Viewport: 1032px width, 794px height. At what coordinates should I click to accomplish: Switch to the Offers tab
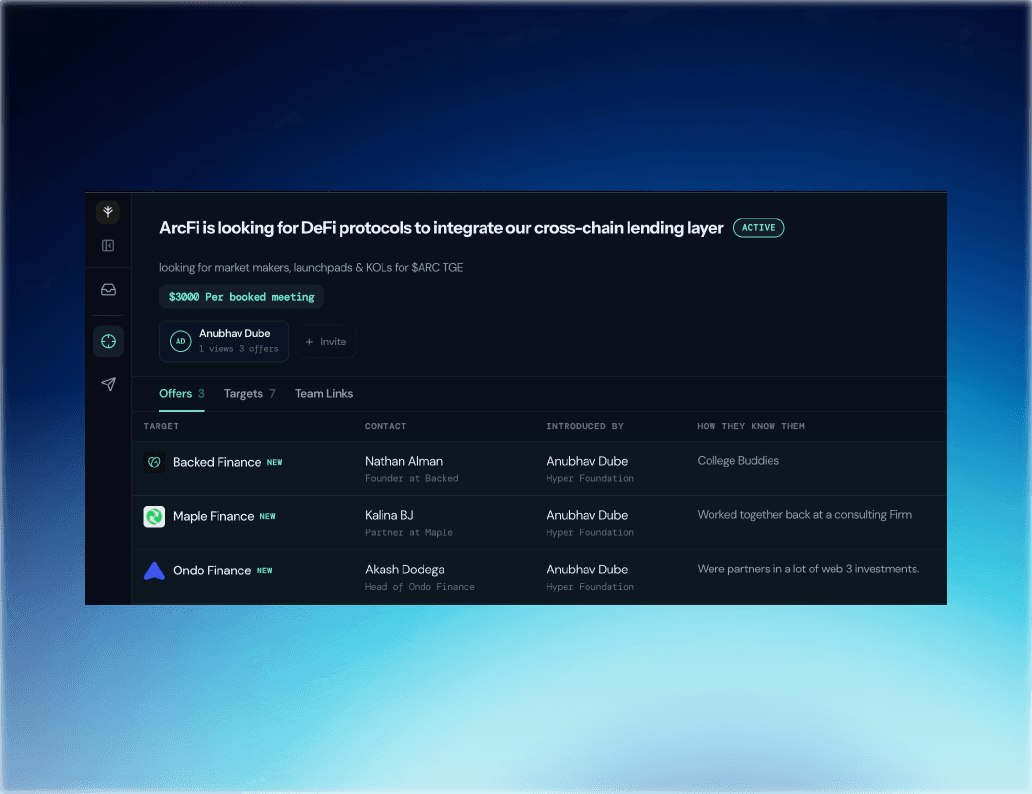(x=182, y=394)
